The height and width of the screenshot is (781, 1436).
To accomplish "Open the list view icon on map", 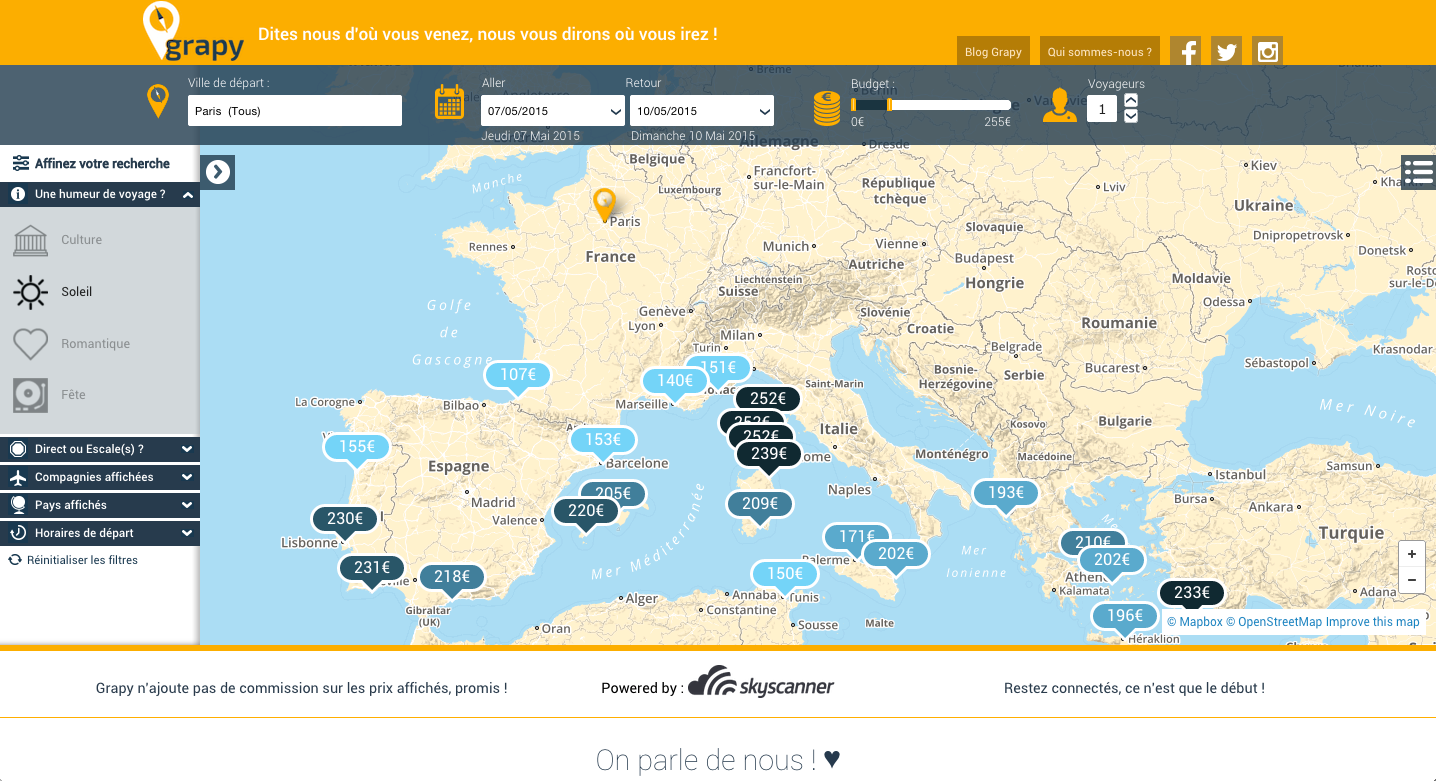I will pyautogui.click(x=1418, y=172).
